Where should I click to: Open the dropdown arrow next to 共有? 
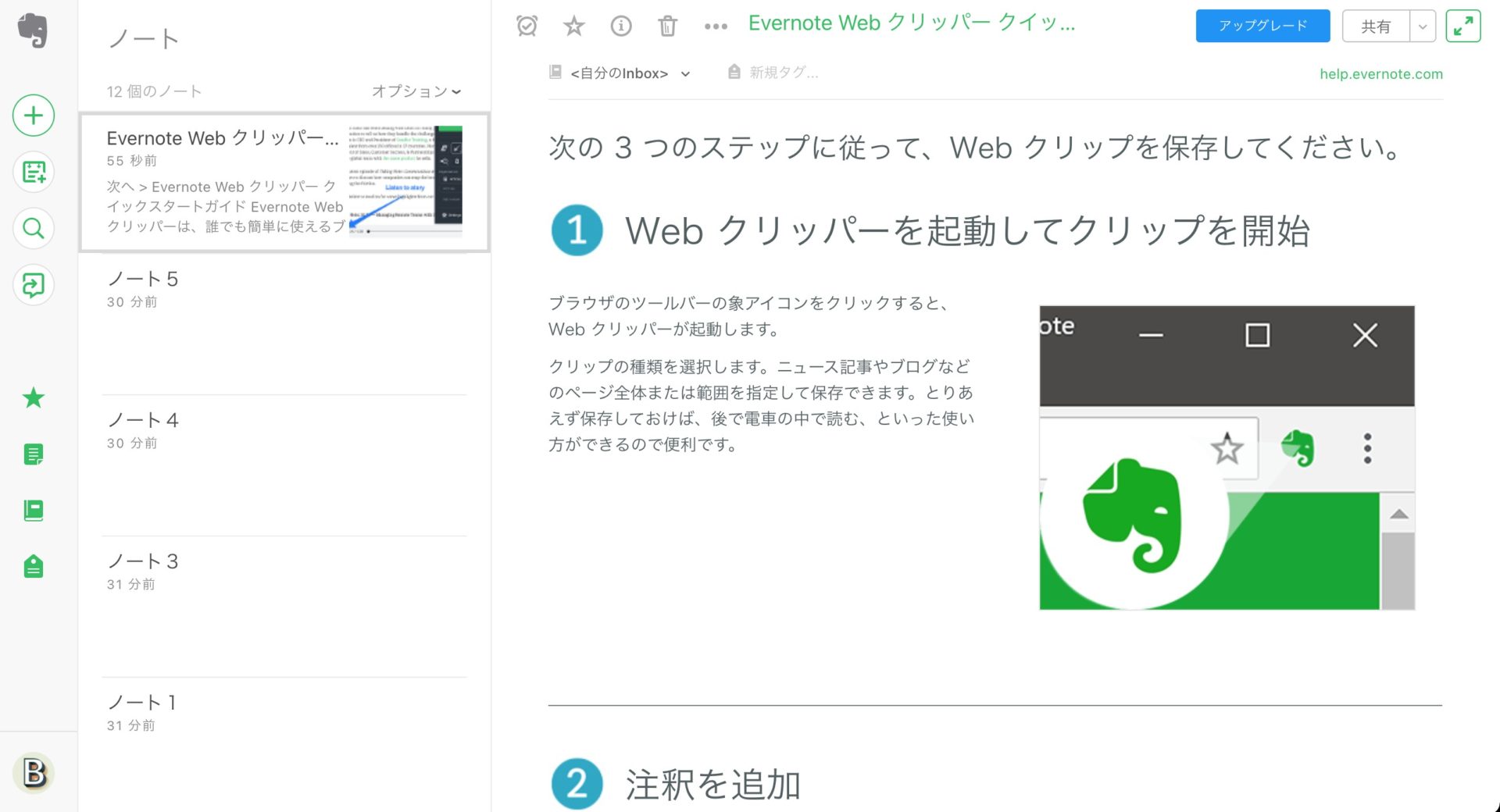click(1423, 26)
